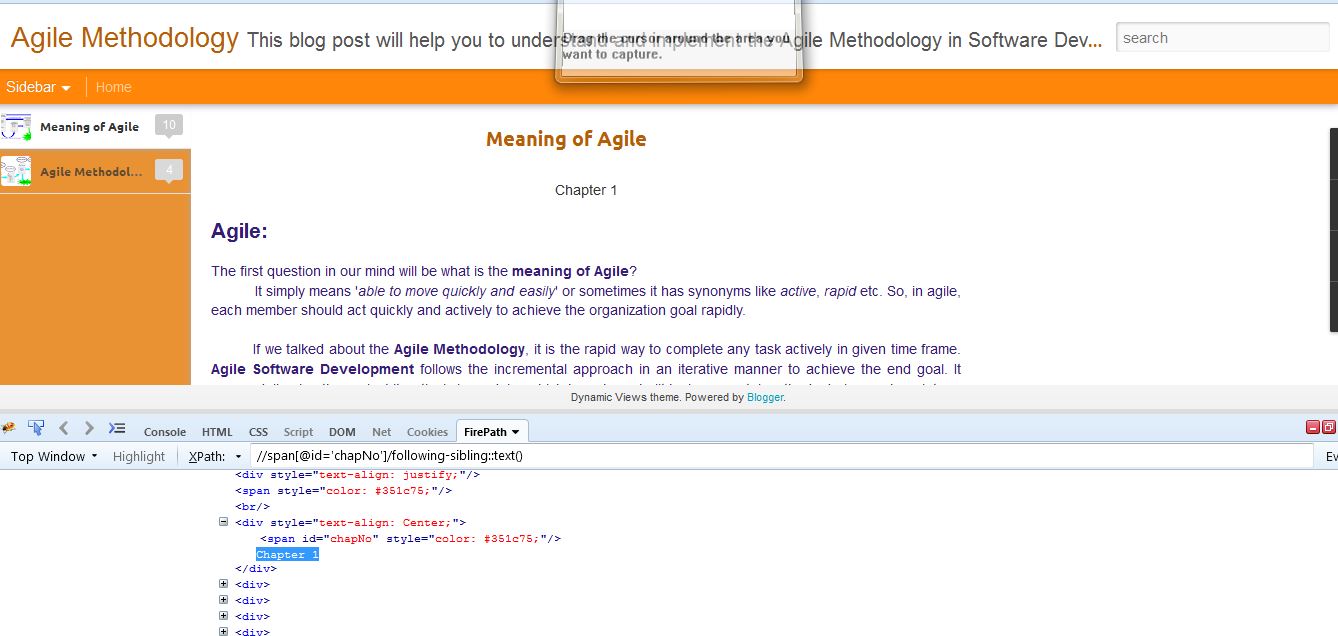Minimize the Firebug panel icon
1338x636 pixels.
click(x=1313, y=427)
